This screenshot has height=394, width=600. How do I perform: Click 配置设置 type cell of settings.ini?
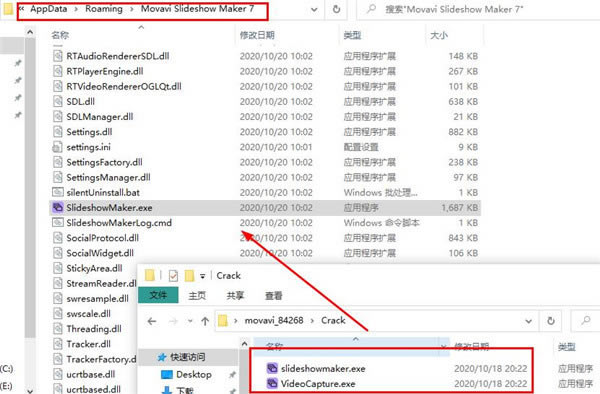pos(361,147)
